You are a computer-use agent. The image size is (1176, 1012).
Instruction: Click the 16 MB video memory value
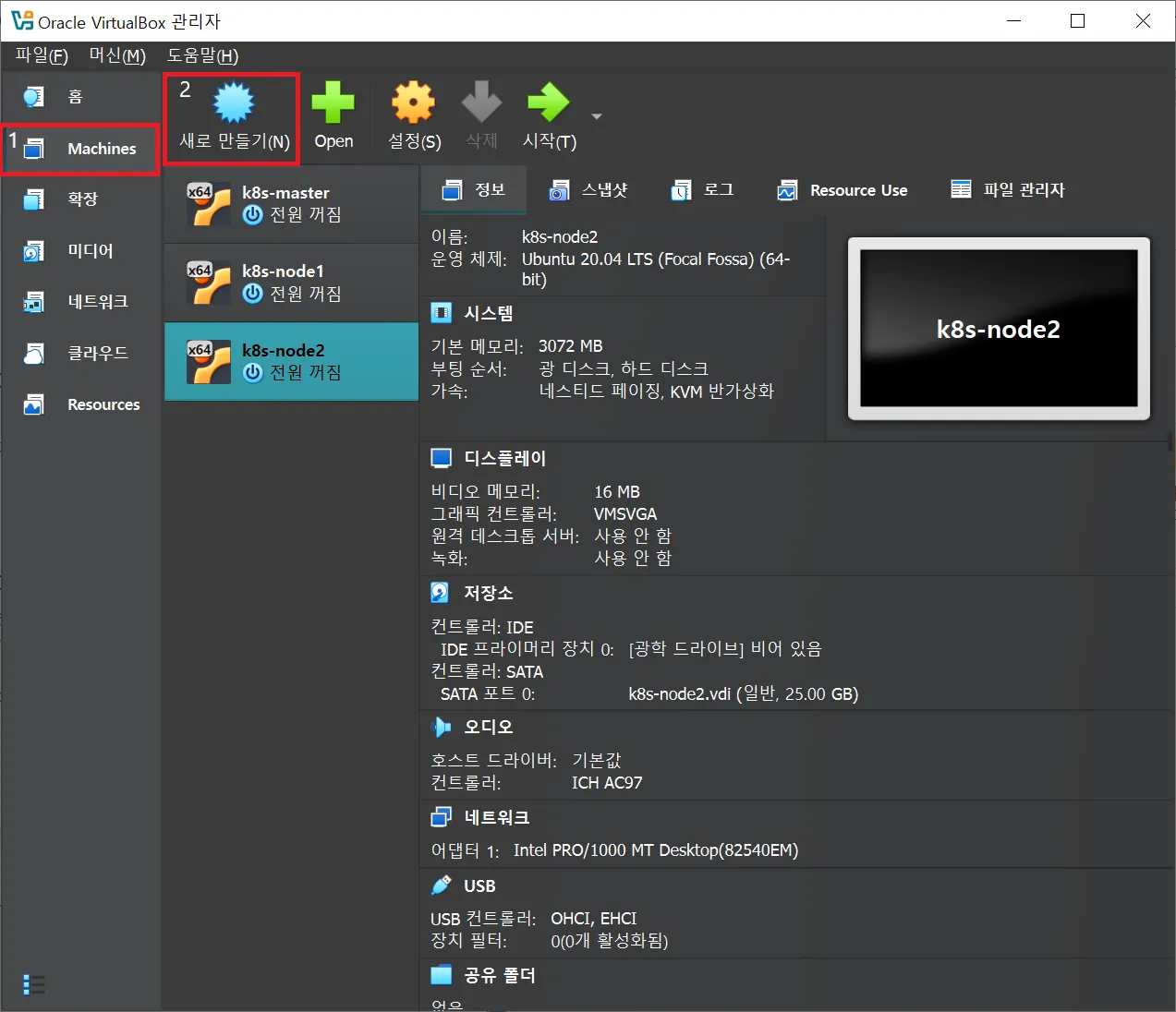point(617,492)
